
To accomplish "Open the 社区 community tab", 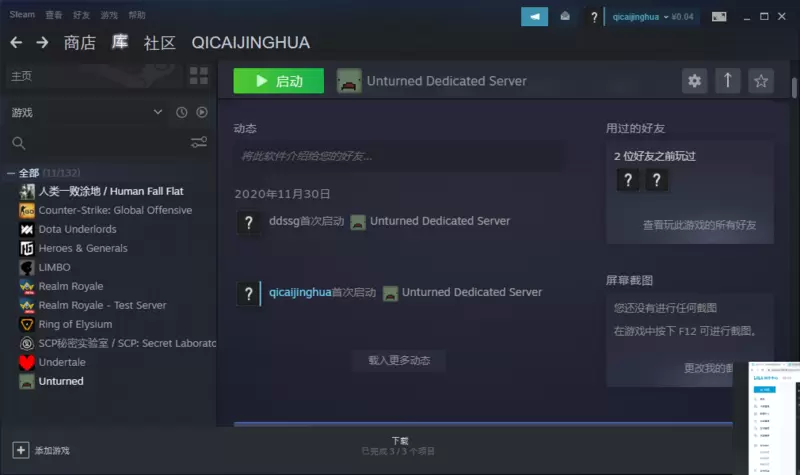I will [x=160, y=43].
